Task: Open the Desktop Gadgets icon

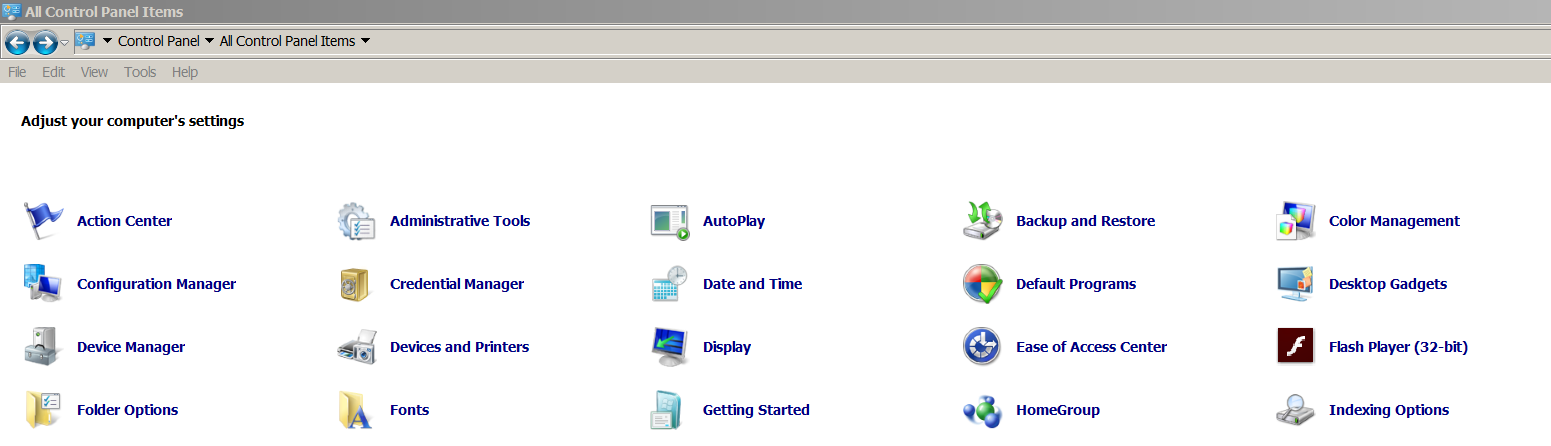Action: [1295, 284]
